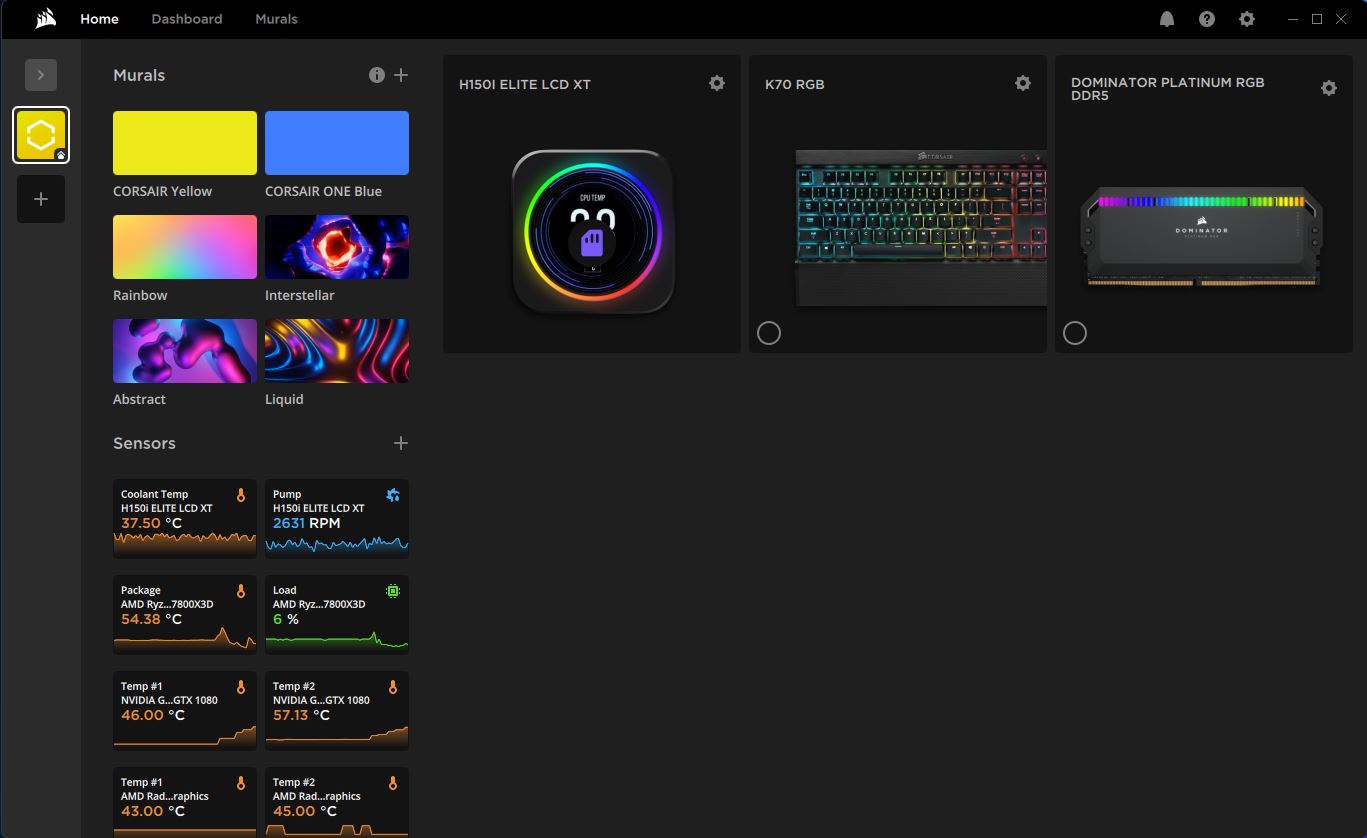Switch to the Murals tab
Screen dimensions: 1367x838
(276, 19)
